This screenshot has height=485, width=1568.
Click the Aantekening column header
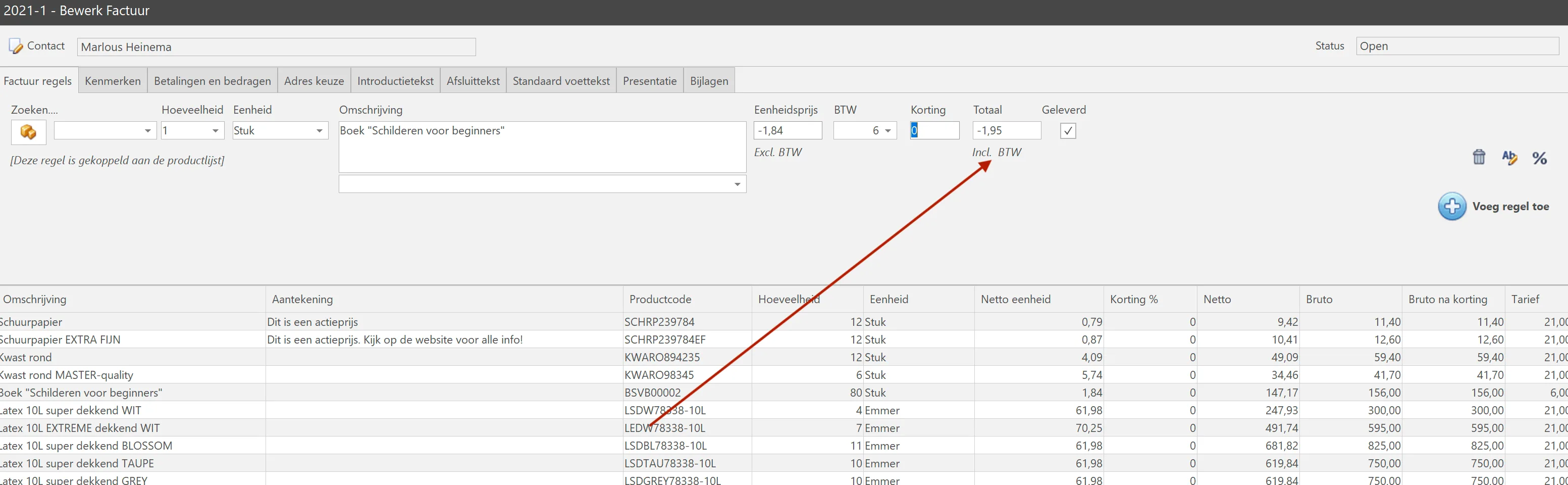pyautogui.click(x=444, y=299)
